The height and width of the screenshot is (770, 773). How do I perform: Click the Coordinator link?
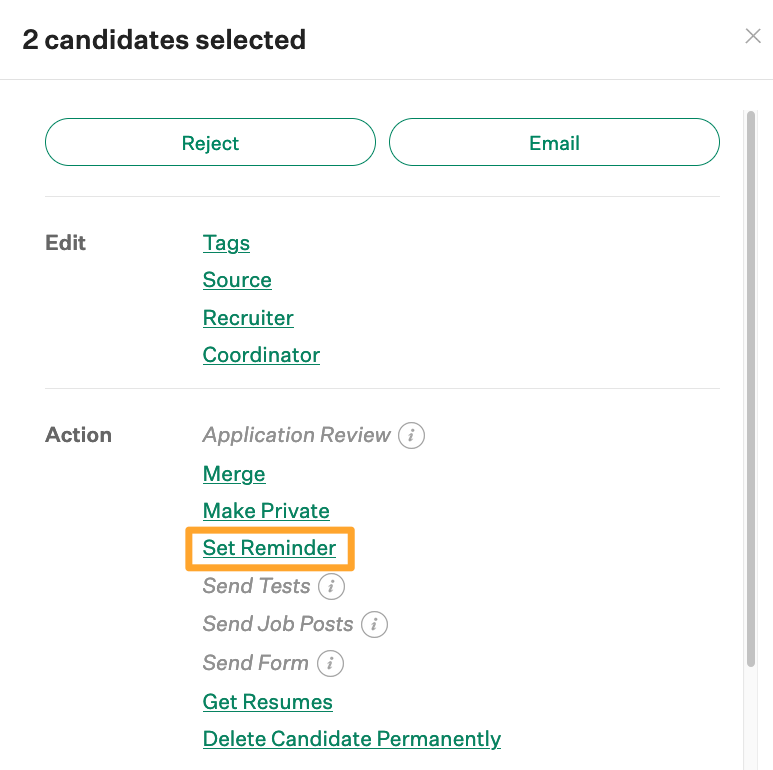click(261, 355)
